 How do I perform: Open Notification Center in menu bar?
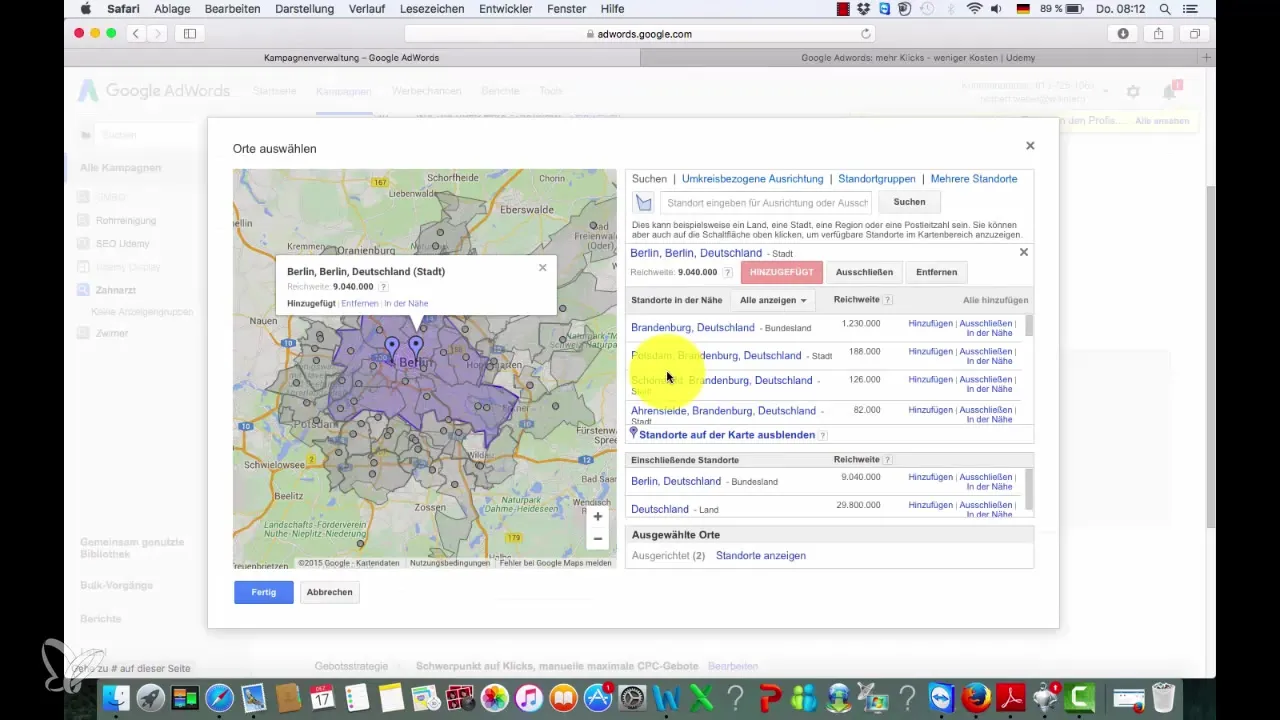point(1189,8)
